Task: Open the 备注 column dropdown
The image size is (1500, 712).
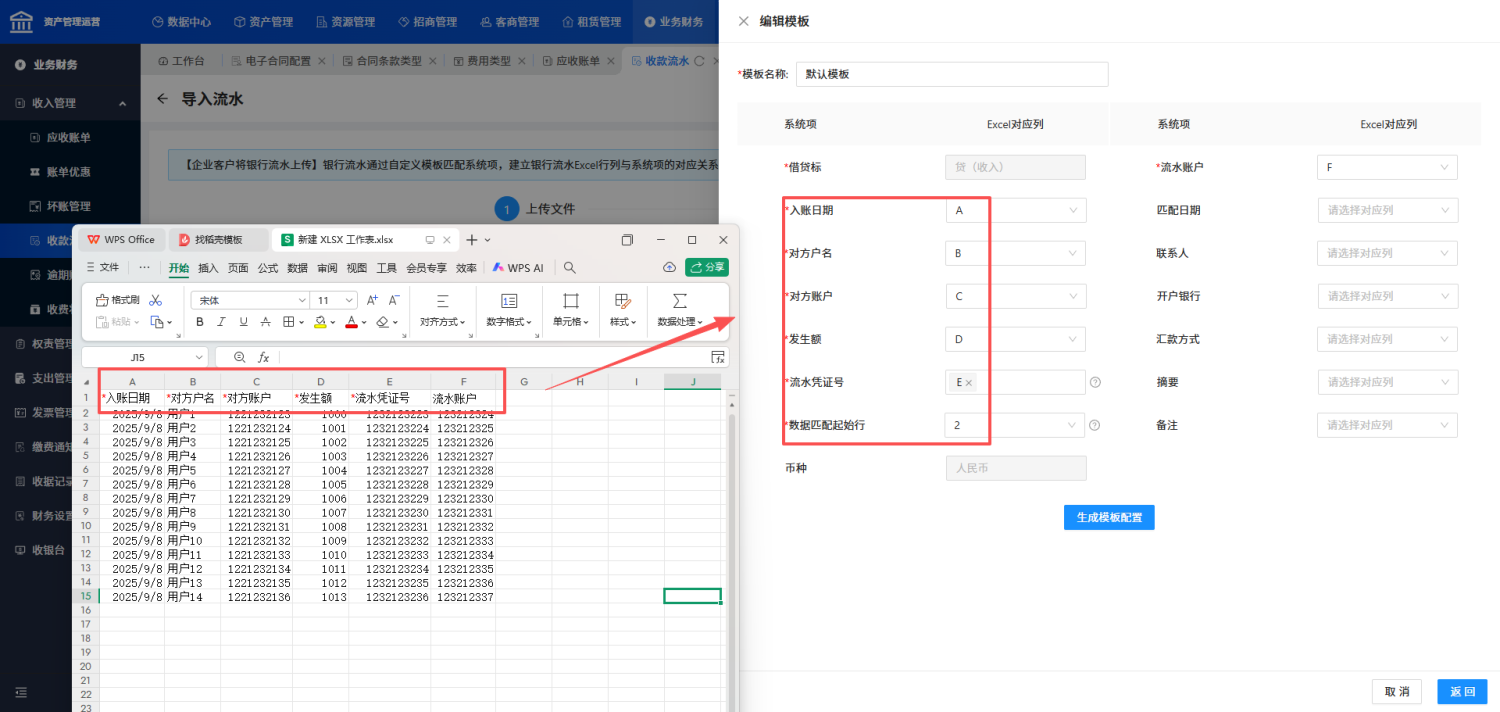Action: (x=1387, y=425)
